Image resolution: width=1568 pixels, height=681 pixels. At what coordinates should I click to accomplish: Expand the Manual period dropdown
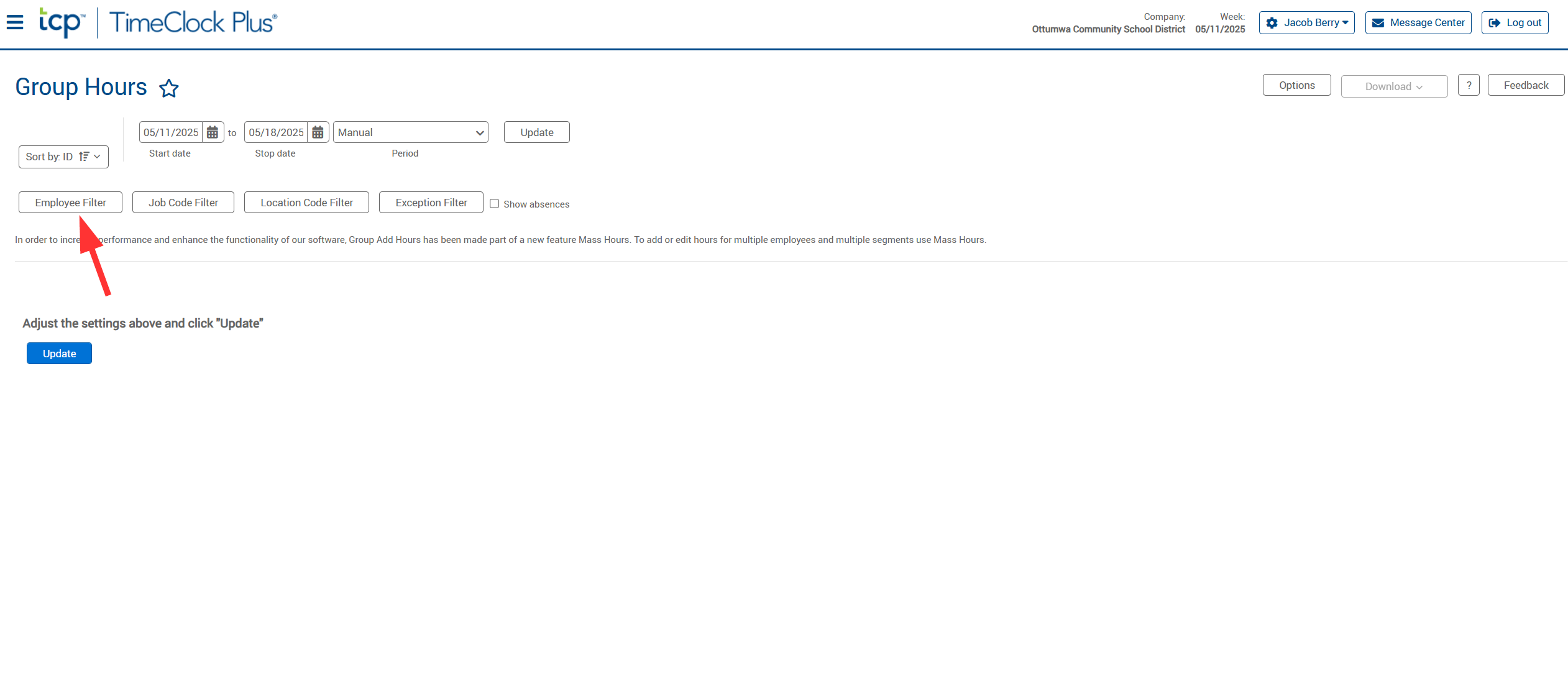coord(410,132)
